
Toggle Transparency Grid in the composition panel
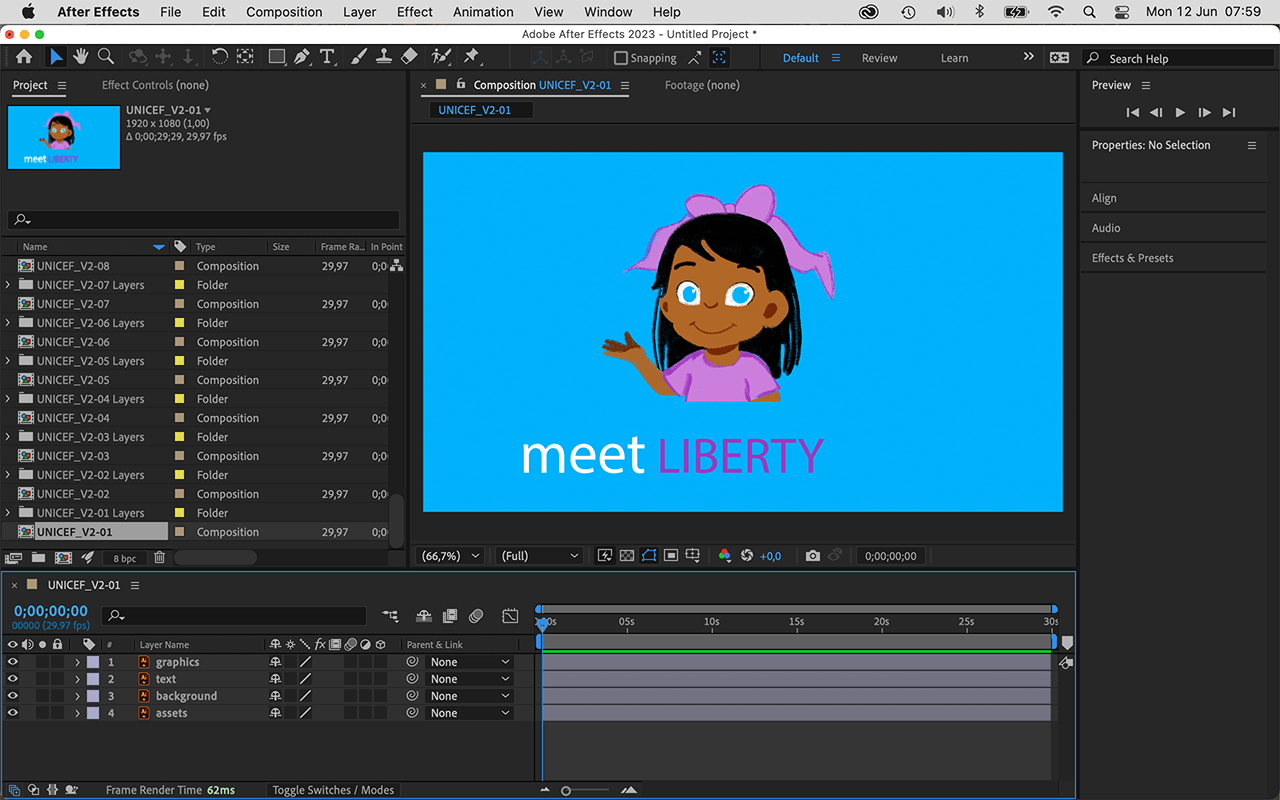tap(626, 555)
